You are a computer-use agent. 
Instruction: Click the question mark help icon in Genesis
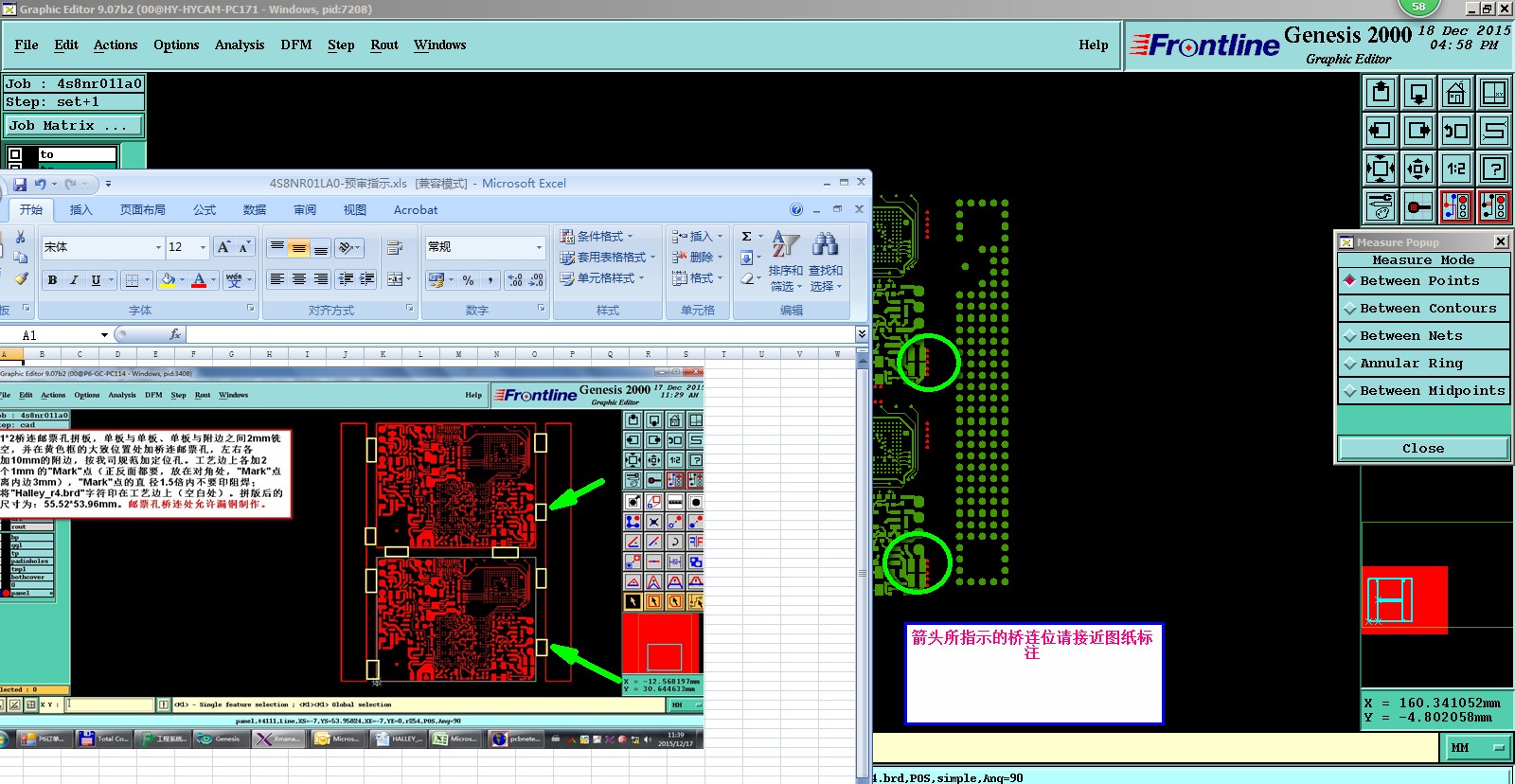click(x=1494, y=169)
